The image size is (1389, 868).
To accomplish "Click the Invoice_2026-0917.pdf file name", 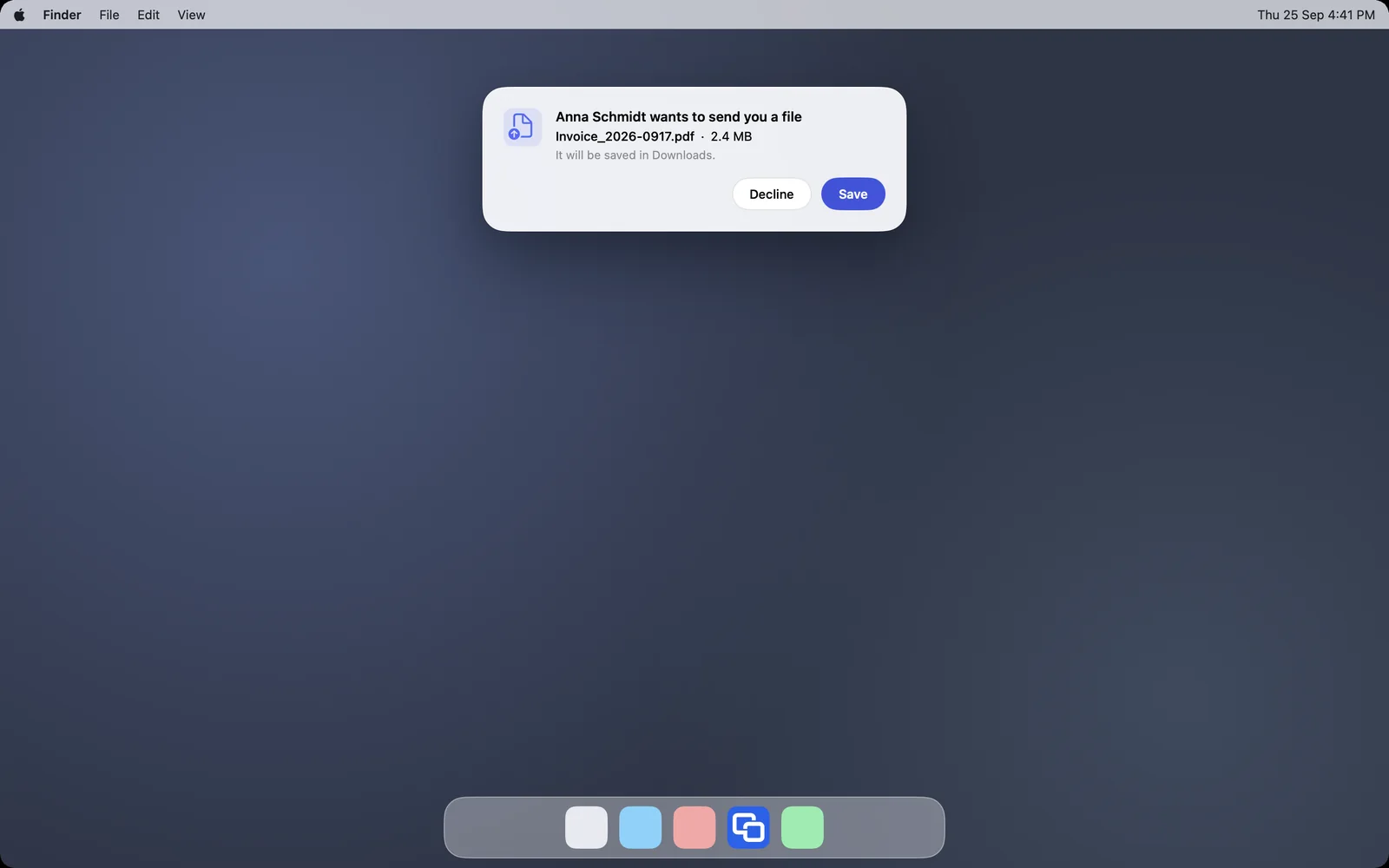I will [625, 136].
